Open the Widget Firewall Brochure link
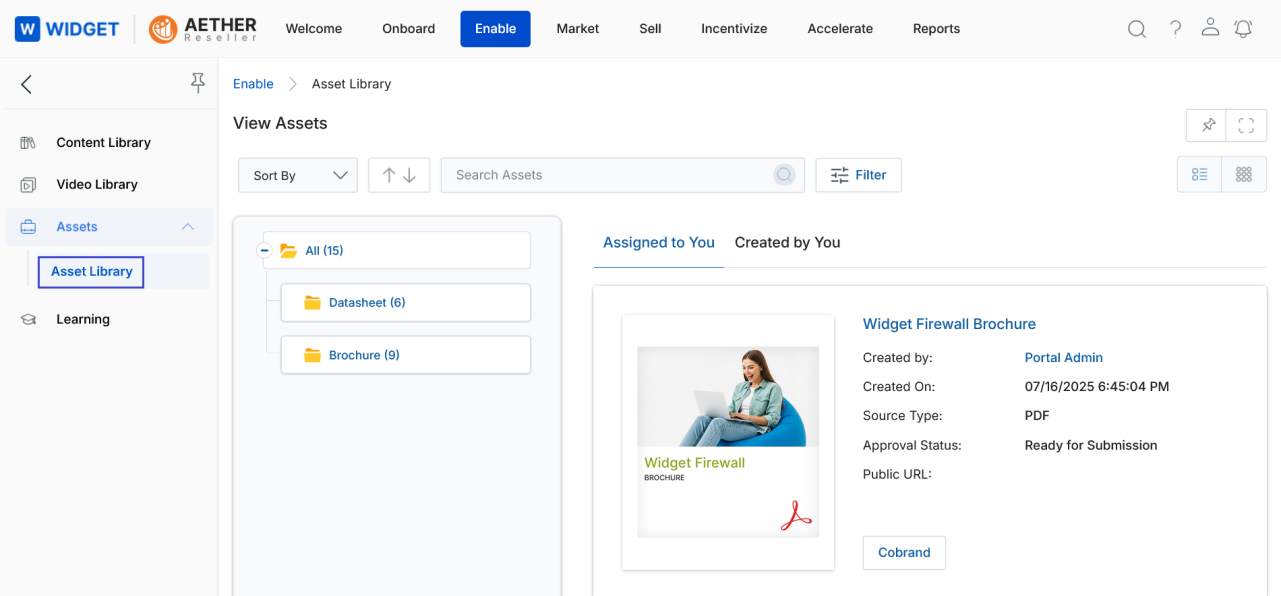The image size is (1281, 596). click(949, 324)
